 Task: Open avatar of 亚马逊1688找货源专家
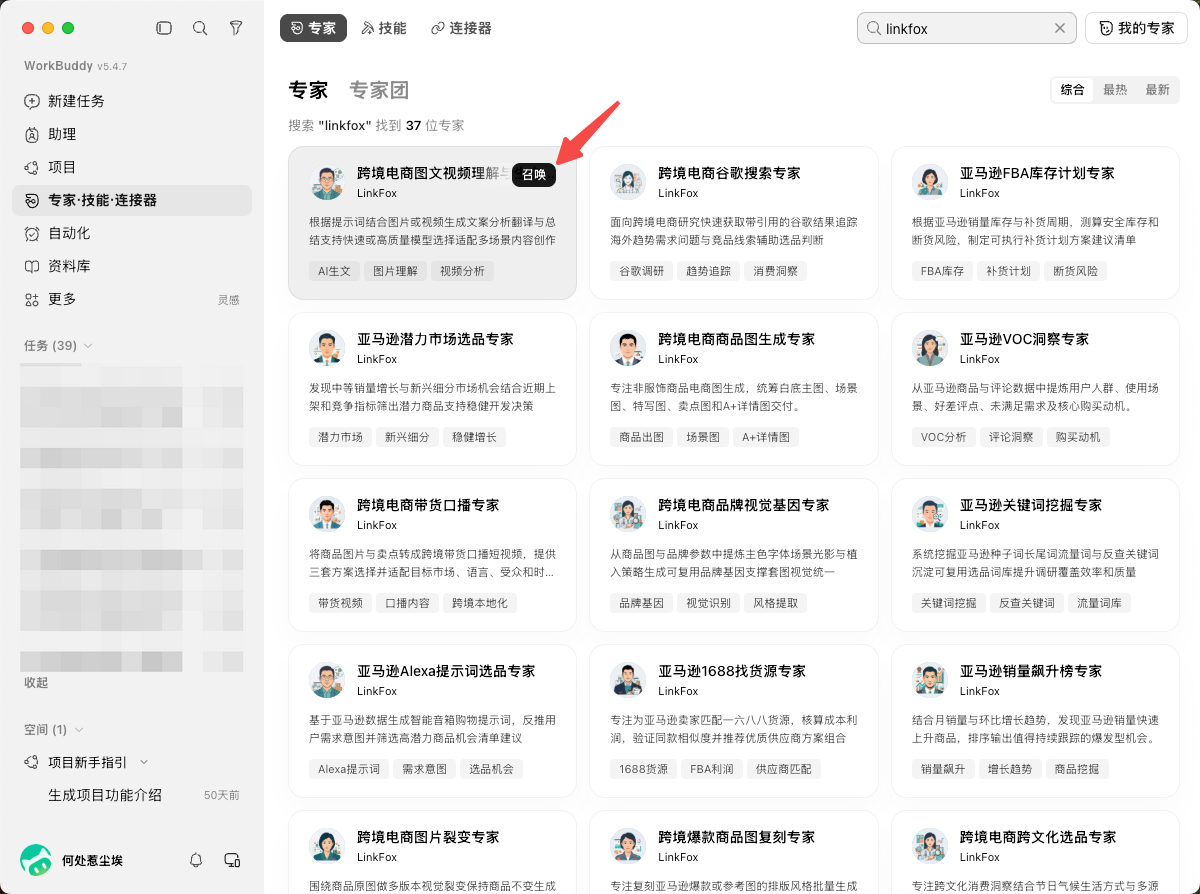pos(628,680)
